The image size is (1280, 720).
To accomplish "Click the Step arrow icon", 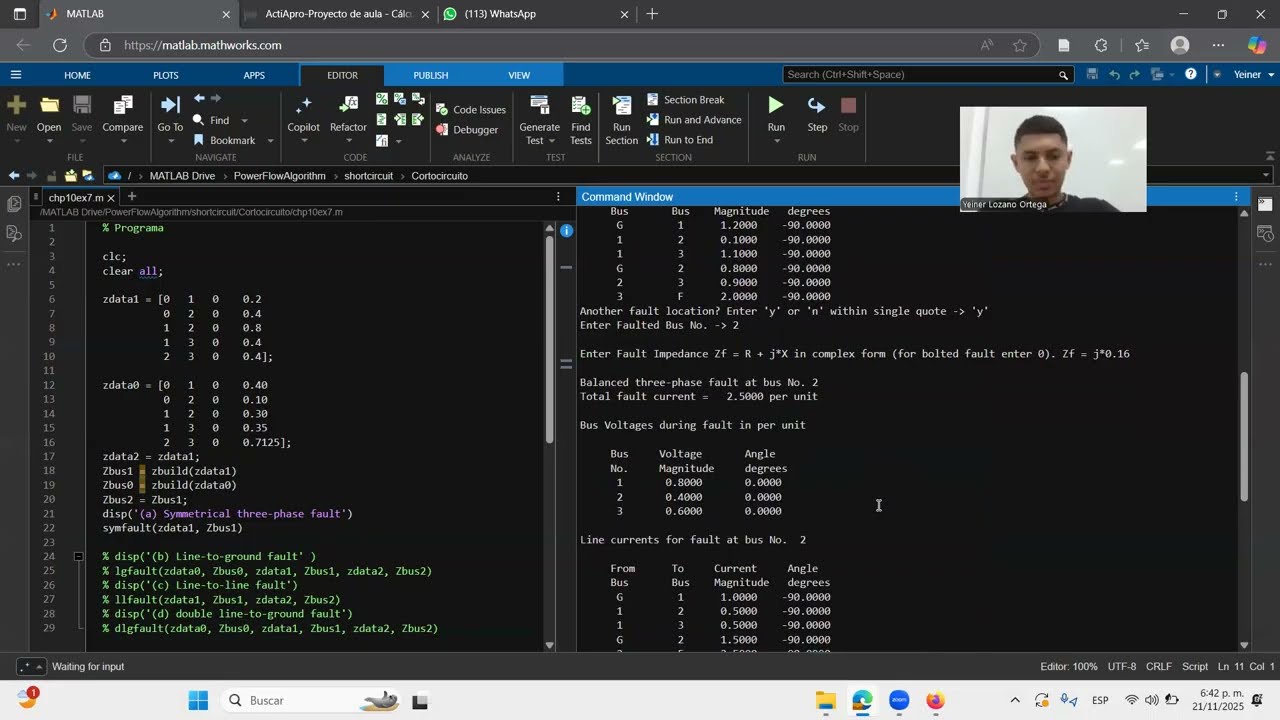I will [817, 105].
